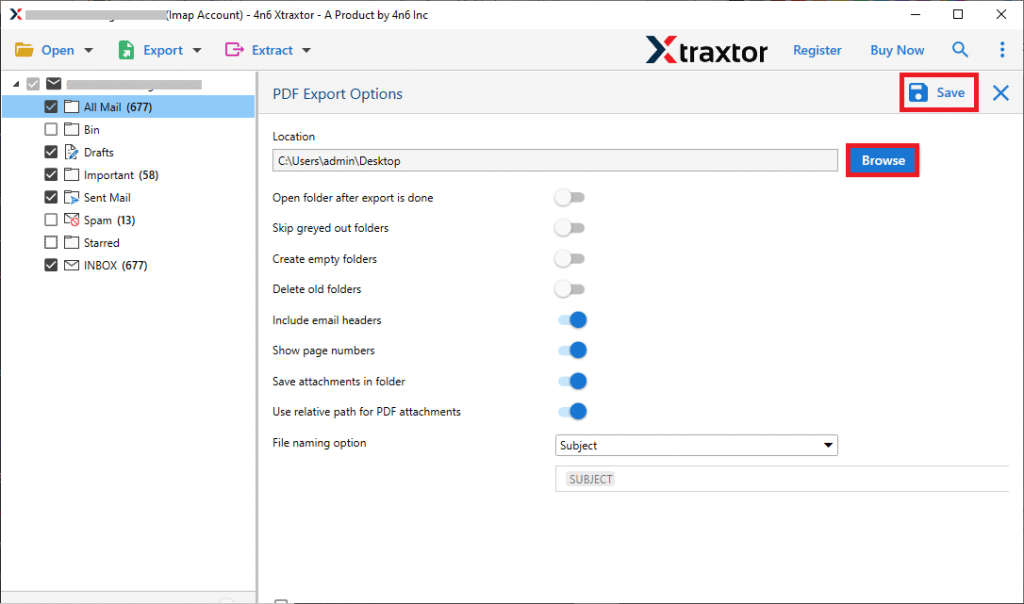Open the search magnifier icon
Screen dimensions: 1024x604
click(x=959, y=50)
